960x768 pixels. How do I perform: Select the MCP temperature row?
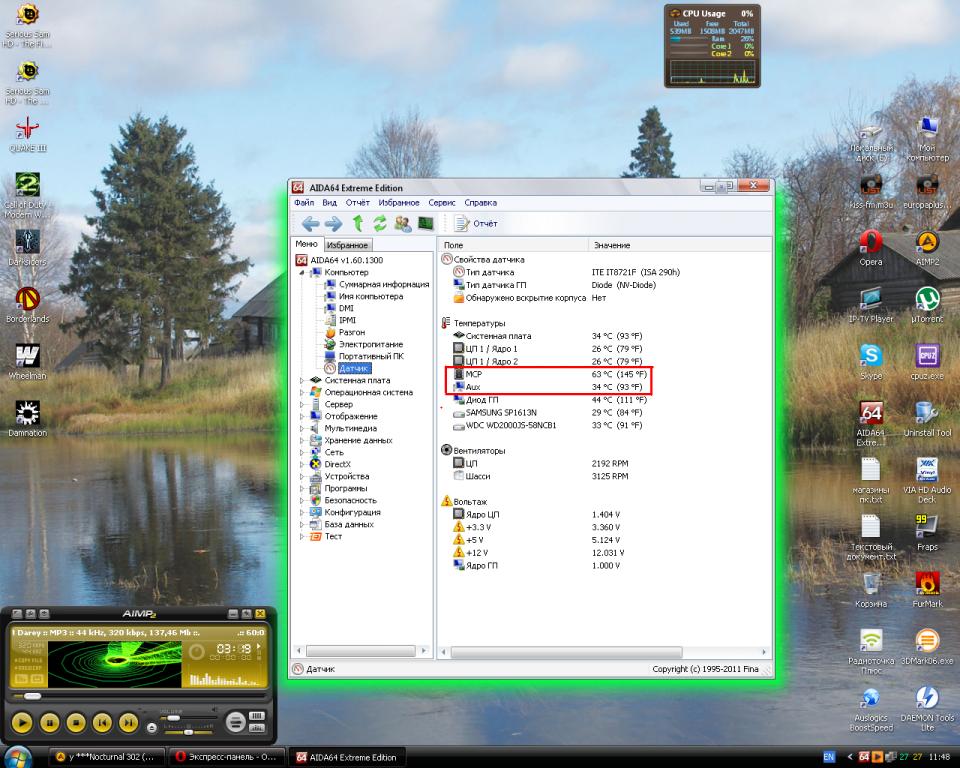click(550, 374)
